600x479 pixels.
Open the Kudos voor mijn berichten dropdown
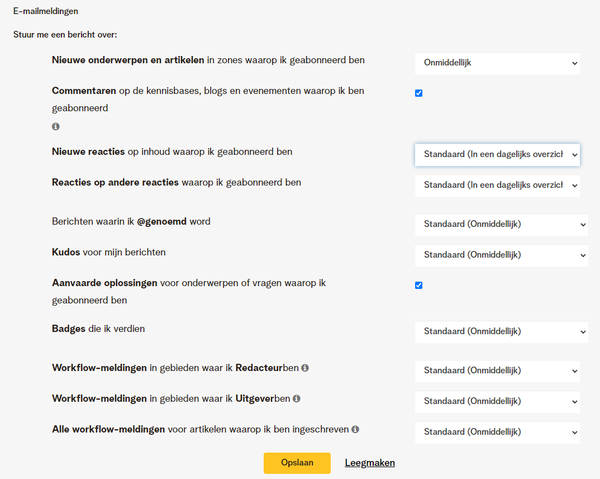point(501,255)
